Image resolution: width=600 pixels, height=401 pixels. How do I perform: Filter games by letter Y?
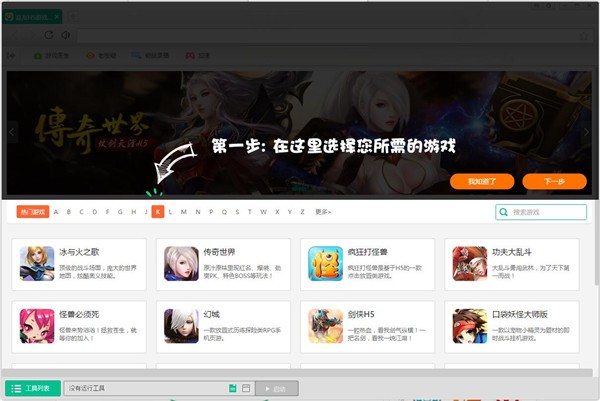click(290, 212)
